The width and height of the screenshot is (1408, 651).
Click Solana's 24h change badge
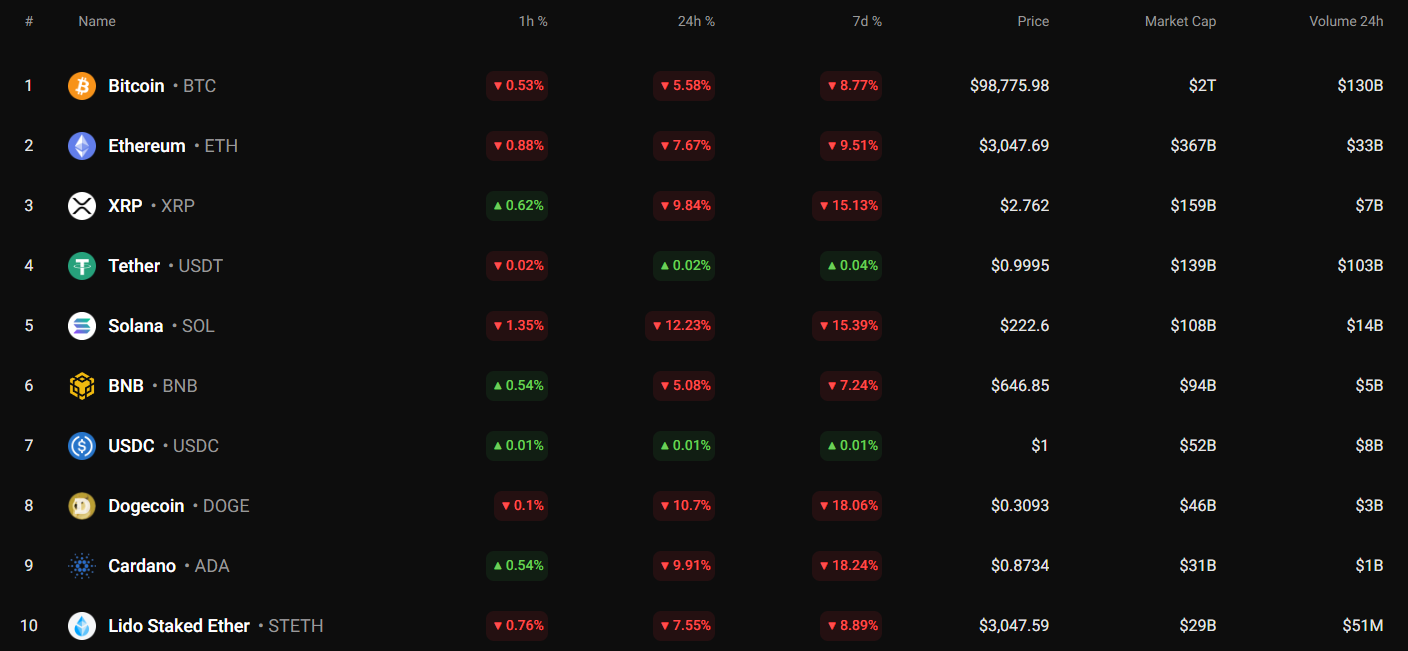coord(680,326)
